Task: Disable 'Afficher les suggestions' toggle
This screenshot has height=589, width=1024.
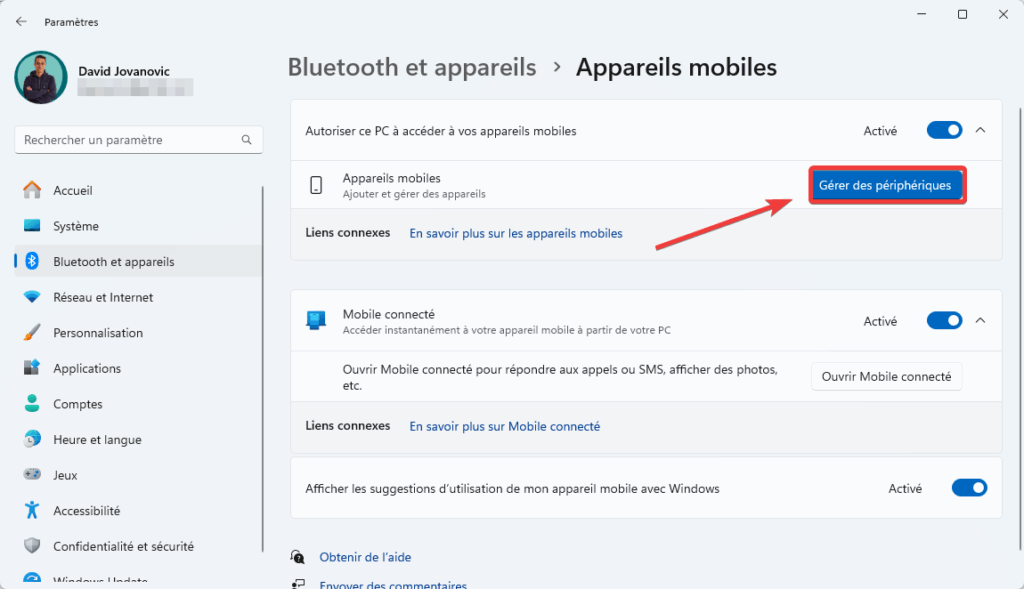Action: pos(969,488)
